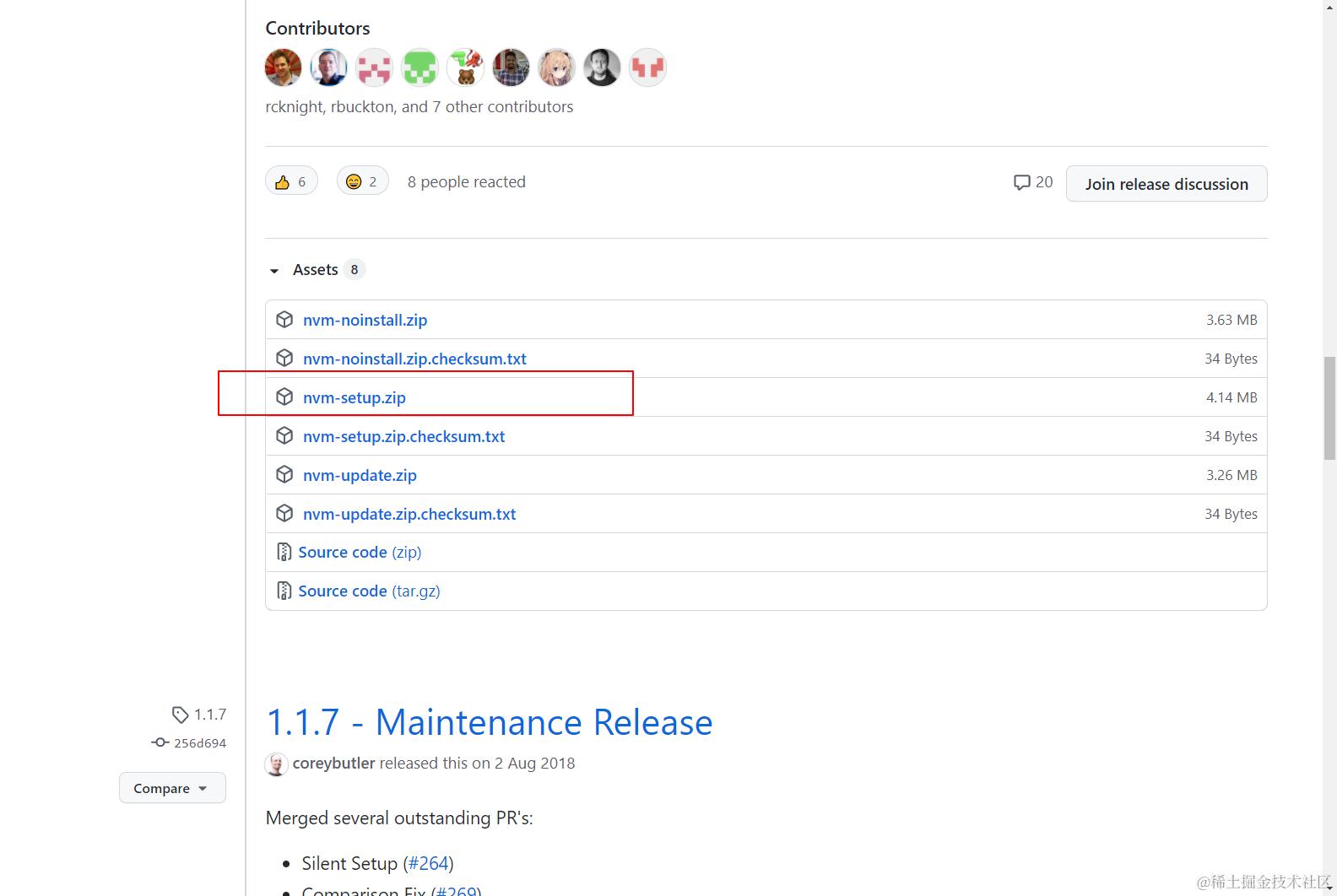Click '8 people reacted' text
This screenshot has height=896, width=1337.
(x=467, y=181)
